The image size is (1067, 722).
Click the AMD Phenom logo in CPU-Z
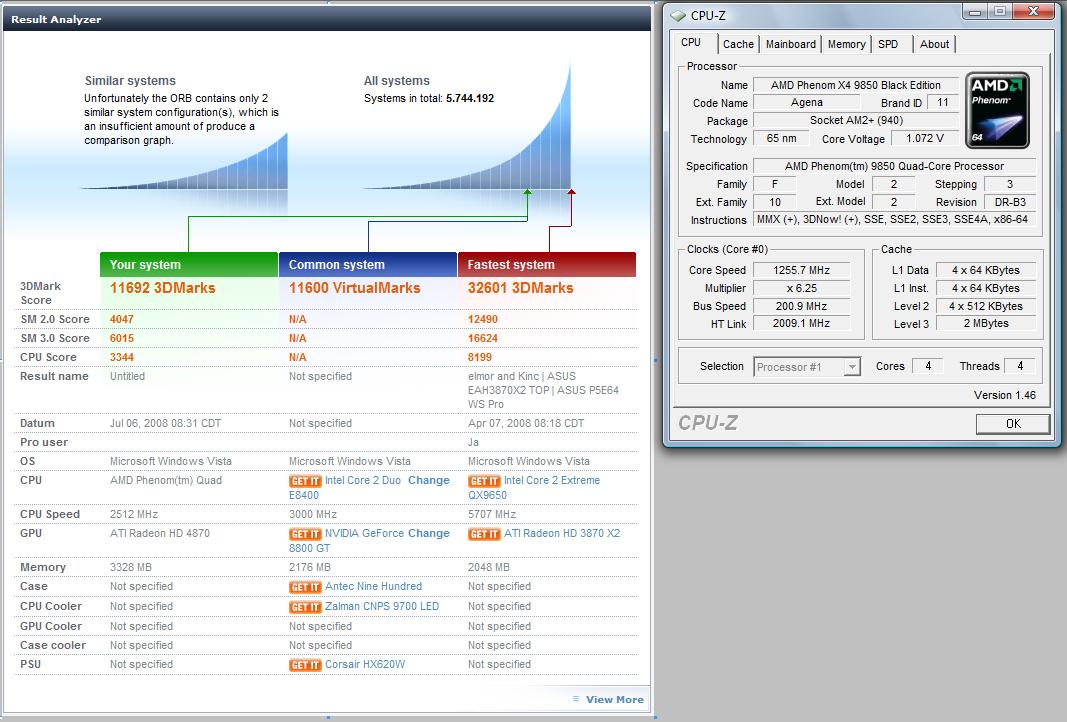pyautogui.click(x=998, y=110)
